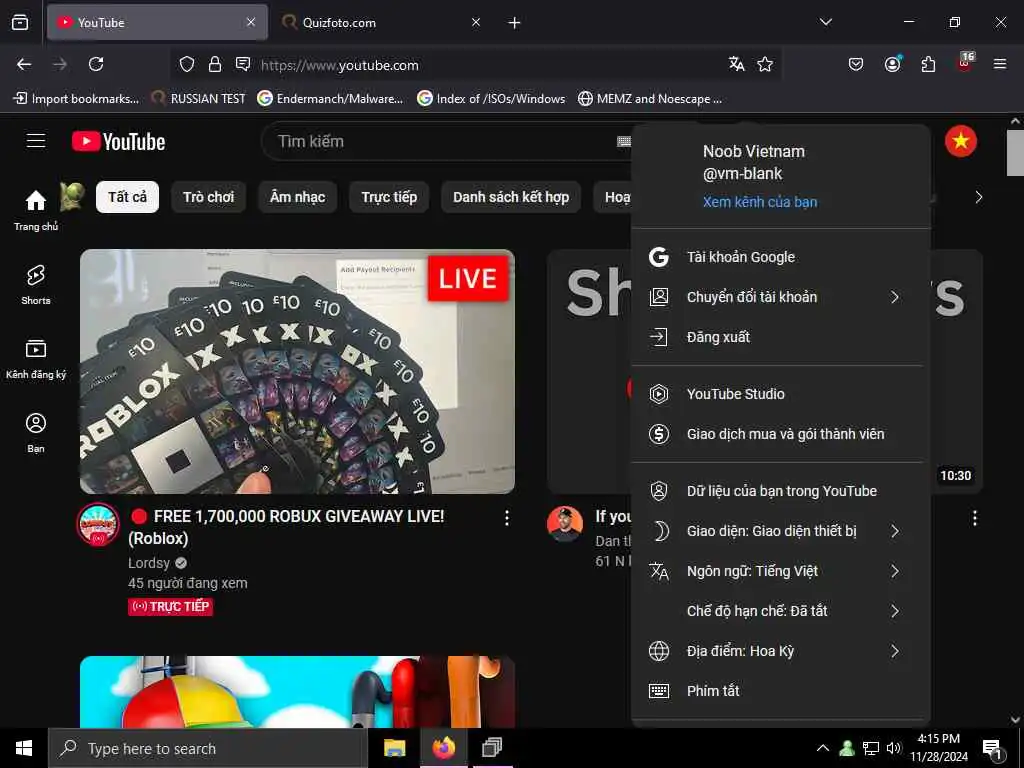
Task: Click the Xem kênh của bạn link
Action: pos(760,202)
